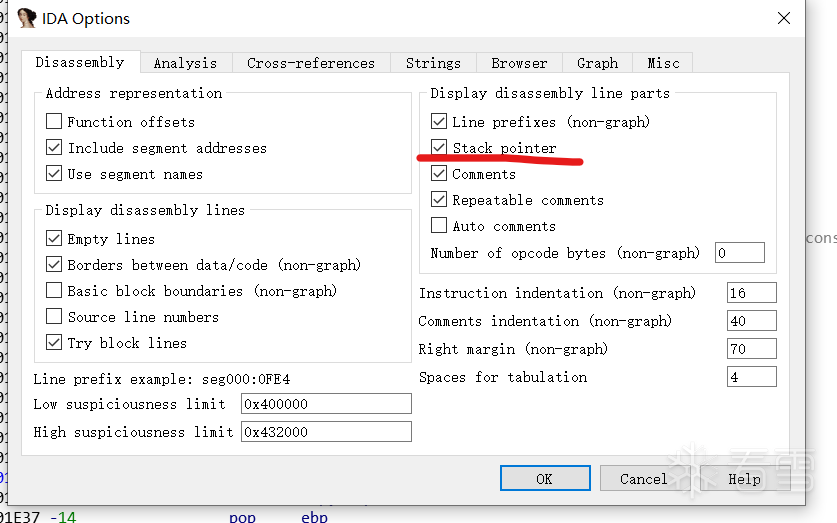Go to the Graph tab
Viewport: 837px width, 523px height.
(597, 63)
